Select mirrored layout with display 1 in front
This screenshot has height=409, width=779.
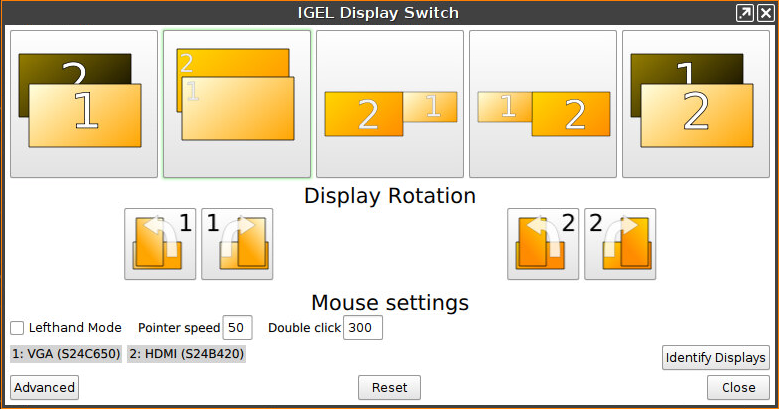click(x=84, y=104)
